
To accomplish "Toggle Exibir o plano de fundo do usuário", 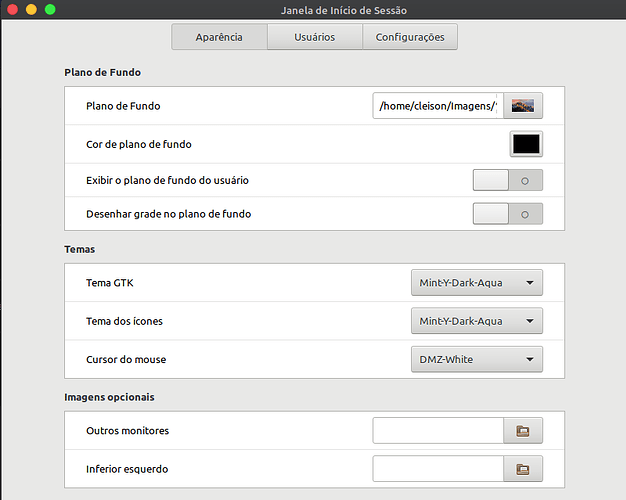I will pos(508,180).
